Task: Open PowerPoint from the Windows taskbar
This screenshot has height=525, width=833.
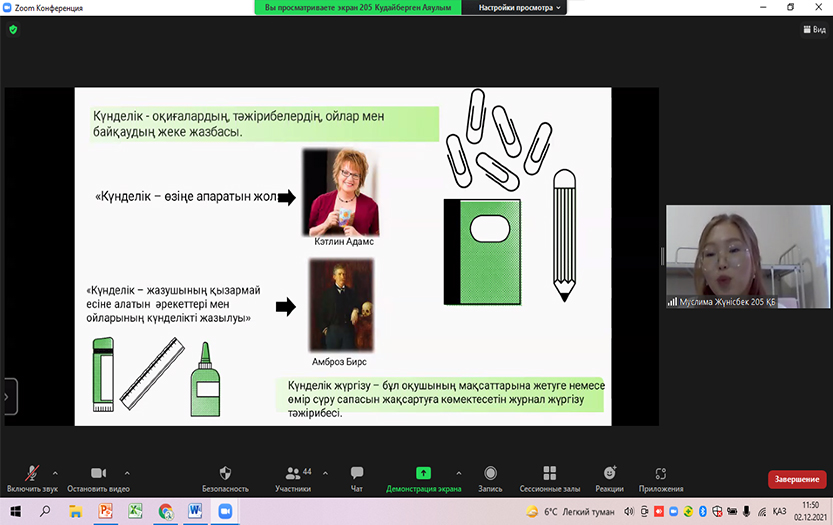Action: click(105, 511)
